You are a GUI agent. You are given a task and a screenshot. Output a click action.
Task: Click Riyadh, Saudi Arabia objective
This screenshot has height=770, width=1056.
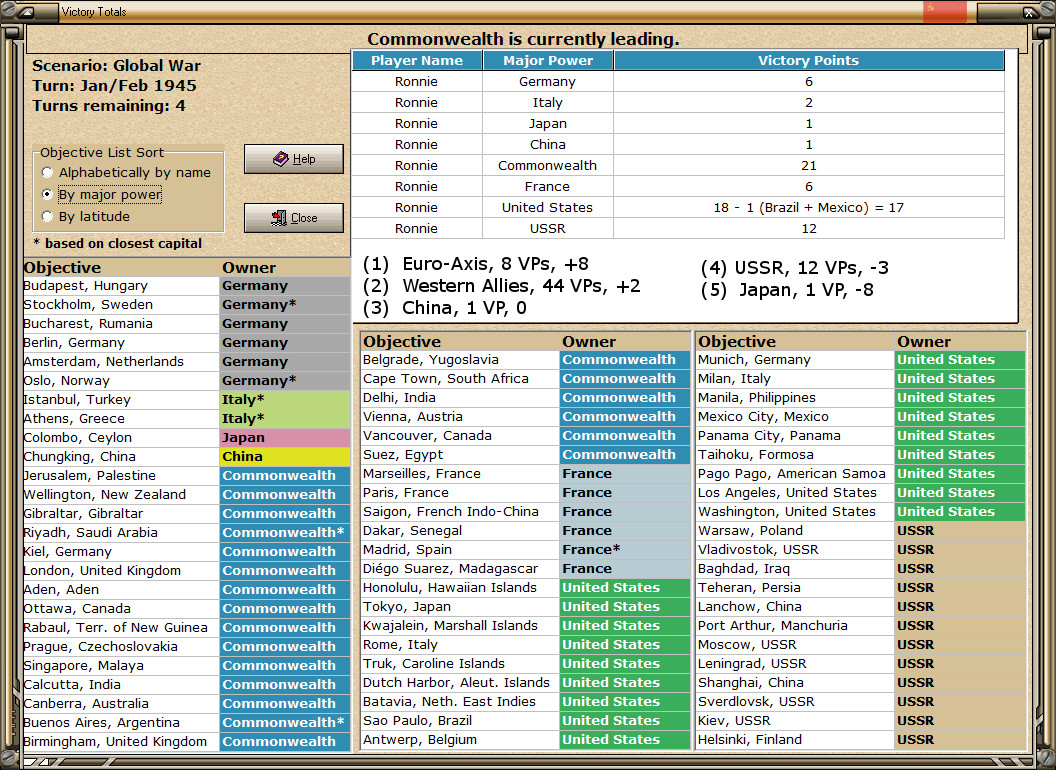tap(121, 532)
